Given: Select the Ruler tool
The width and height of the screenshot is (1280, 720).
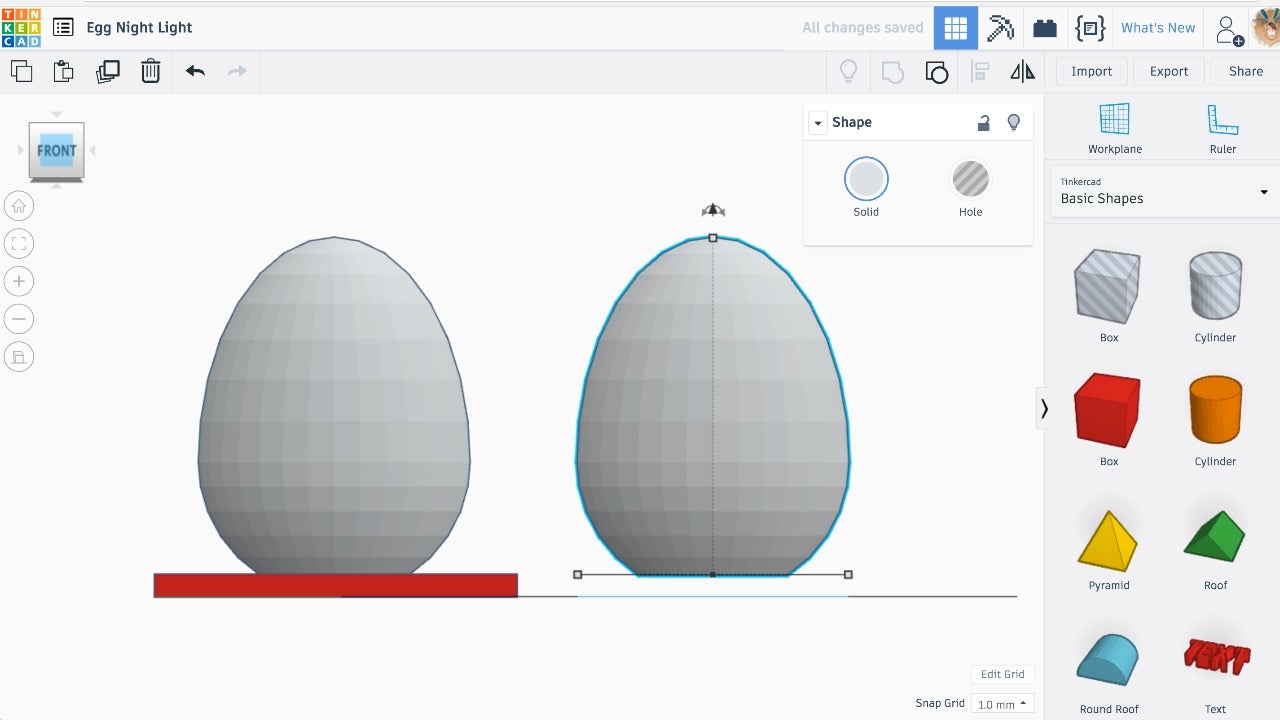Looking at the screenshot, I should click(x=1222, y=128).
